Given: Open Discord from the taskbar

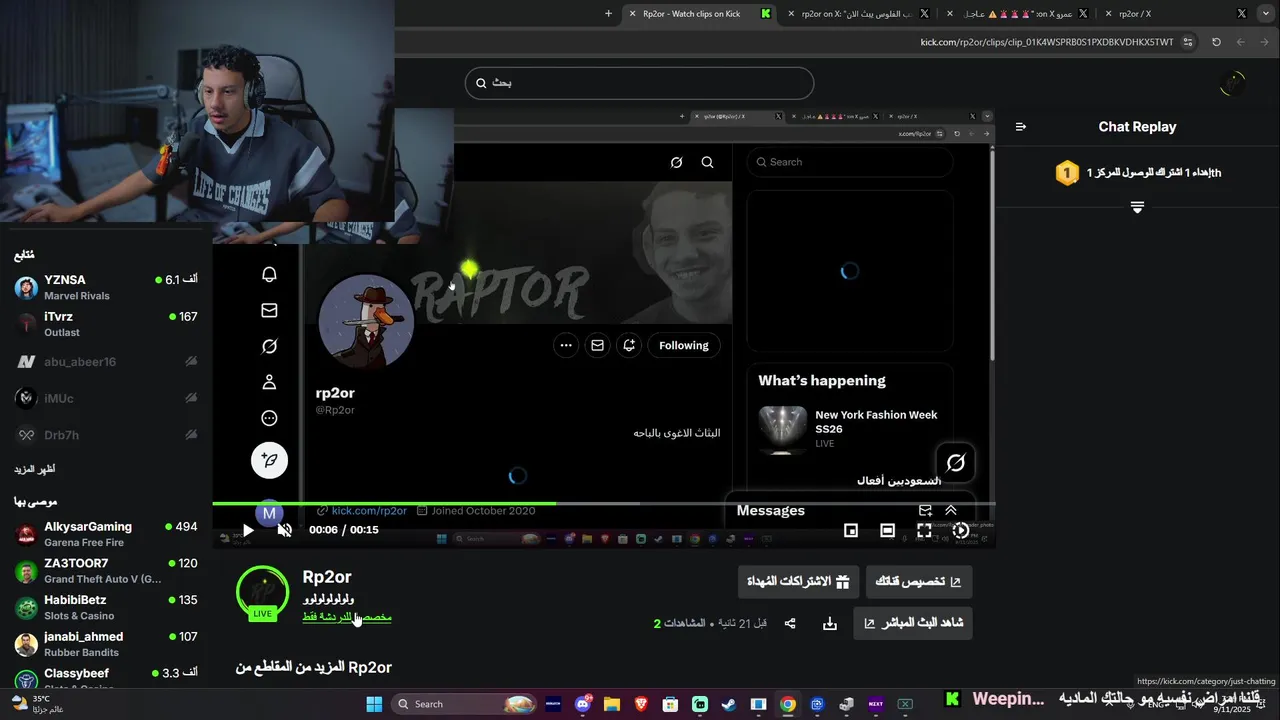Looking at the screenshot, I should point(583,704).
